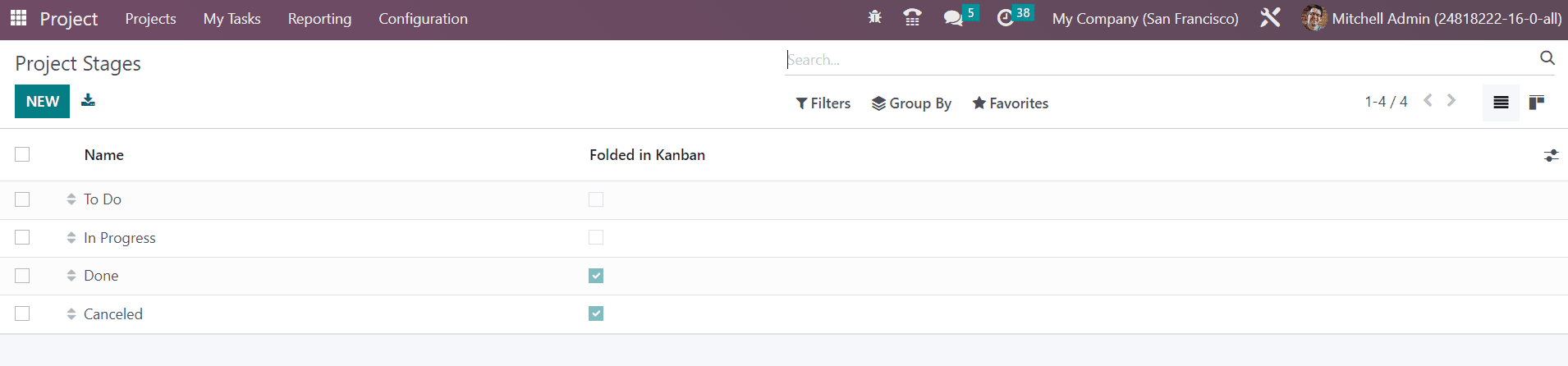Click the NEW button
This screenshot has height=366, width=1568.
pos(42,102)
